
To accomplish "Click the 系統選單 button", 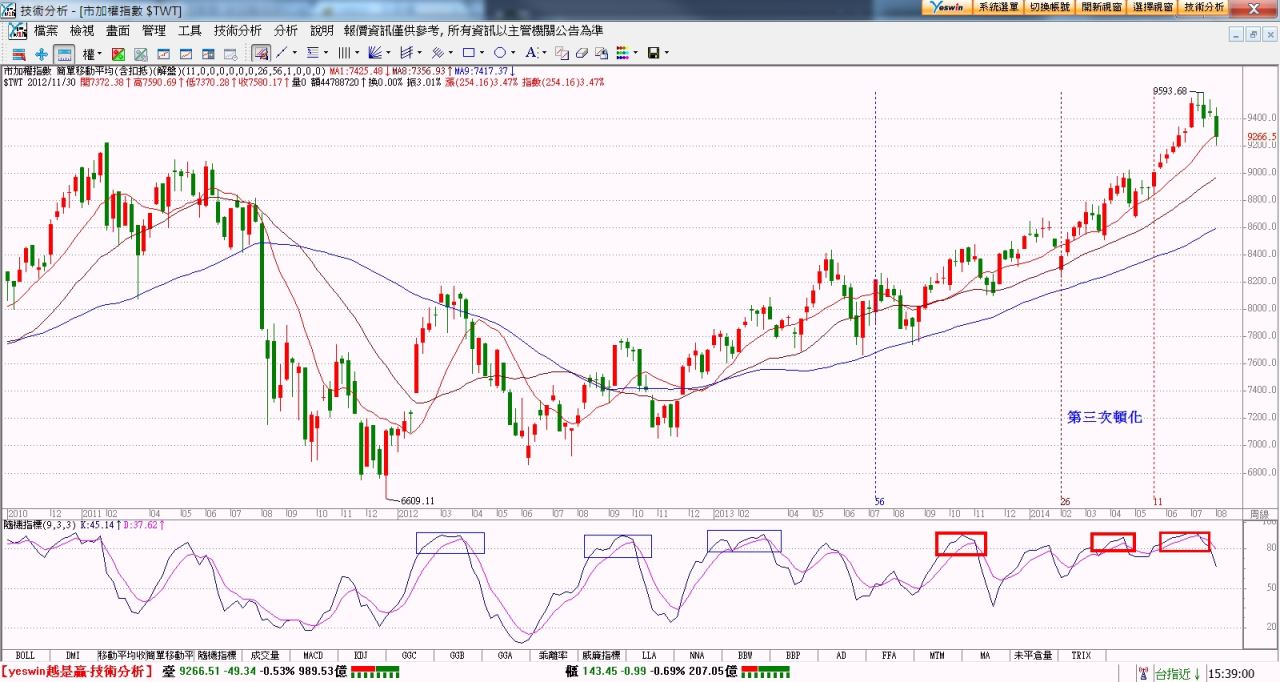I will click(998, 7).
